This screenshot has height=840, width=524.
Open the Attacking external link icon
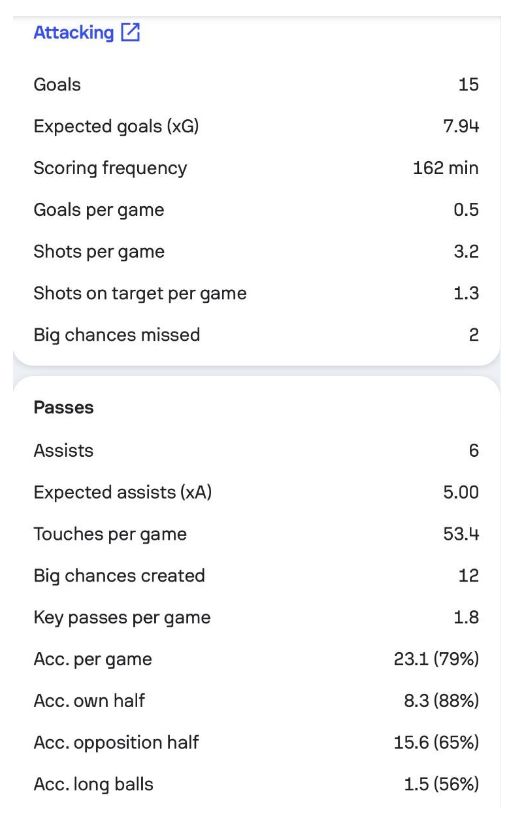130,32
